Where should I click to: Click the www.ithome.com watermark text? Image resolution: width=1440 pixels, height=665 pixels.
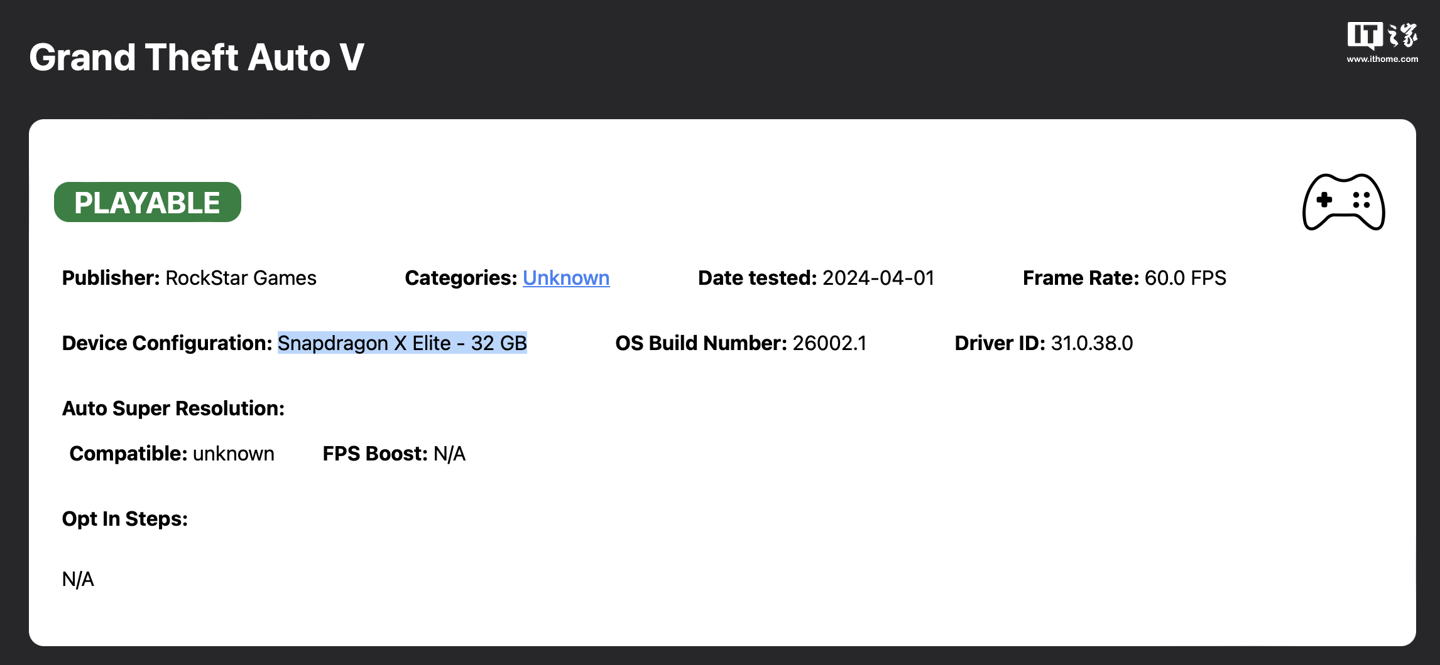(x=1381, y=59)
